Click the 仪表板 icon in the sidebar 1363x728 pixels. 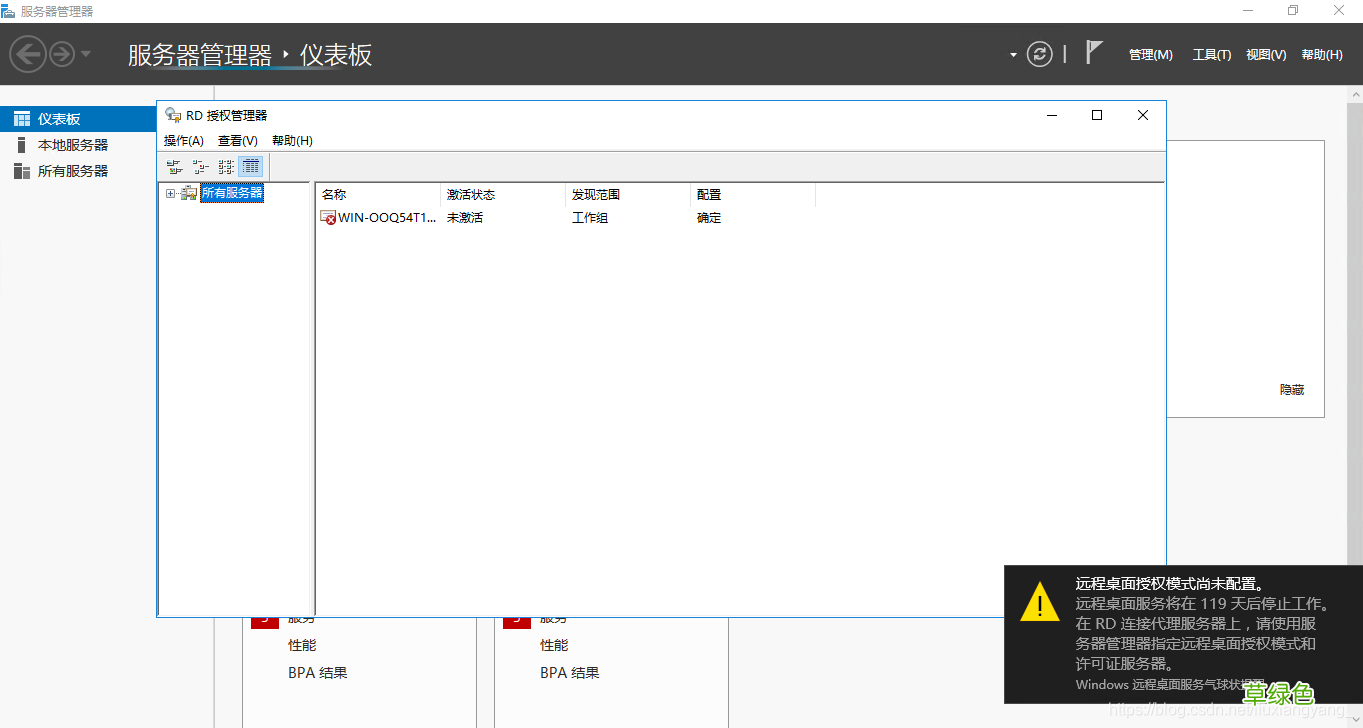22,118
